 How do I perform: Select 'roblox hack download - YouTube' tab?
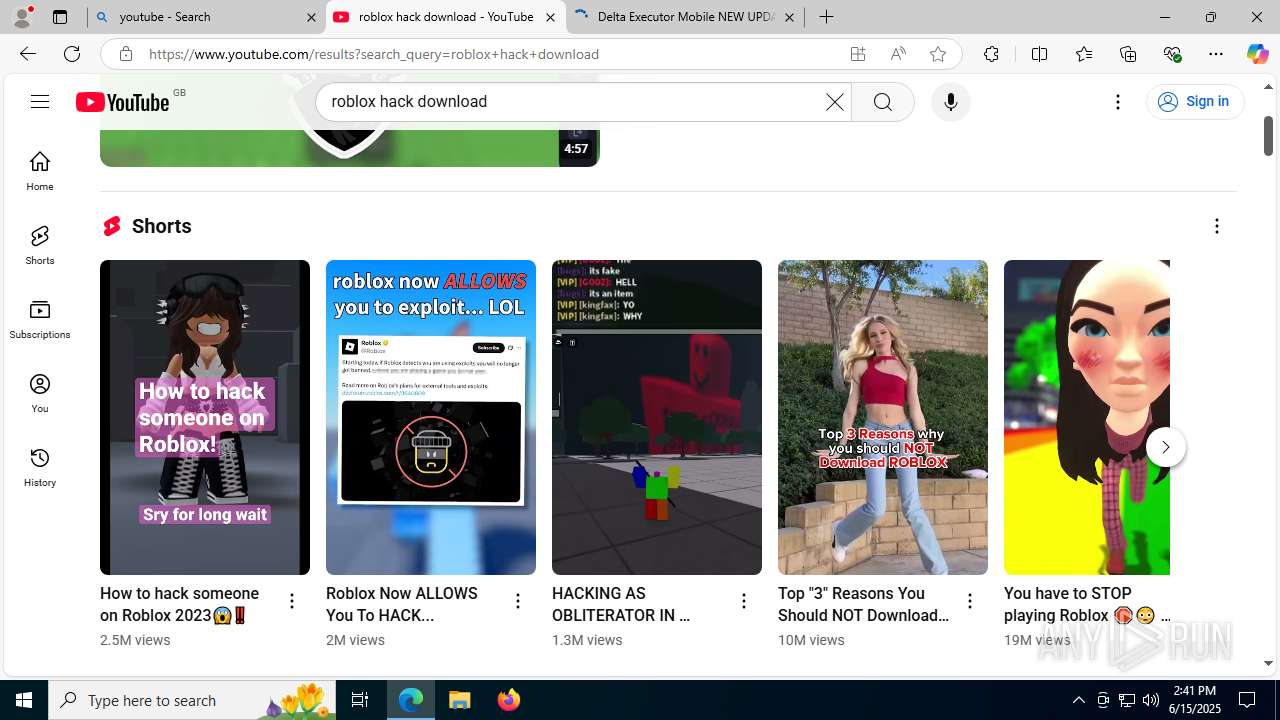pyautogui.click(x=445, y=17)
